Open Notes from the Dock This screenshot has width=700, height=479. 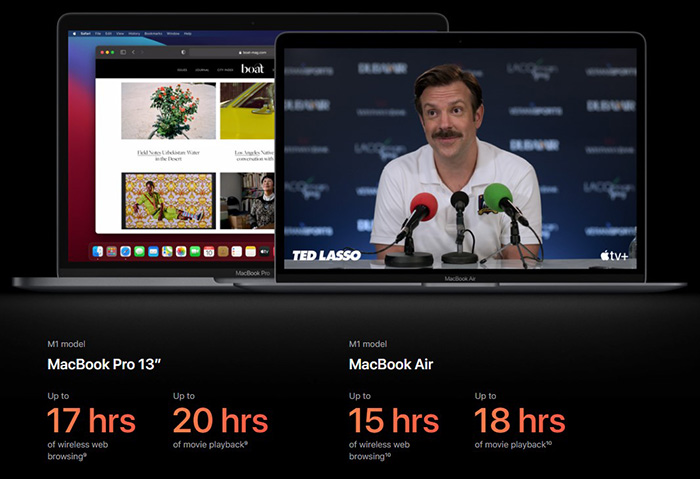point(250,251)
